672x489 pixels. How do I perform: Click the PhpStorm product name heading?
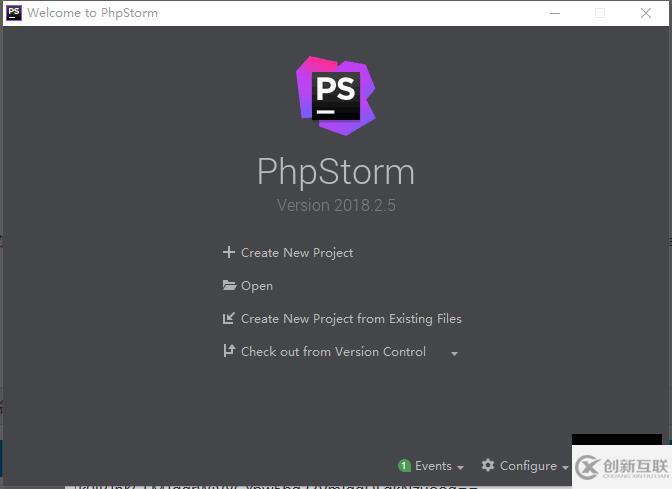point(336,172)
